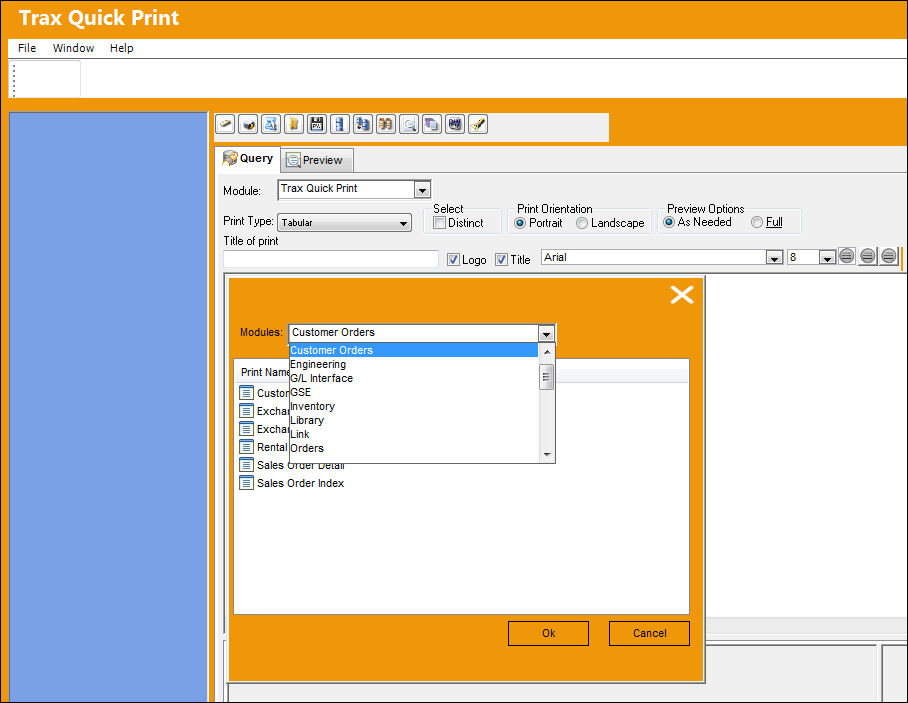Click the single blue database cylinder icon

click(x=340, y=124)
